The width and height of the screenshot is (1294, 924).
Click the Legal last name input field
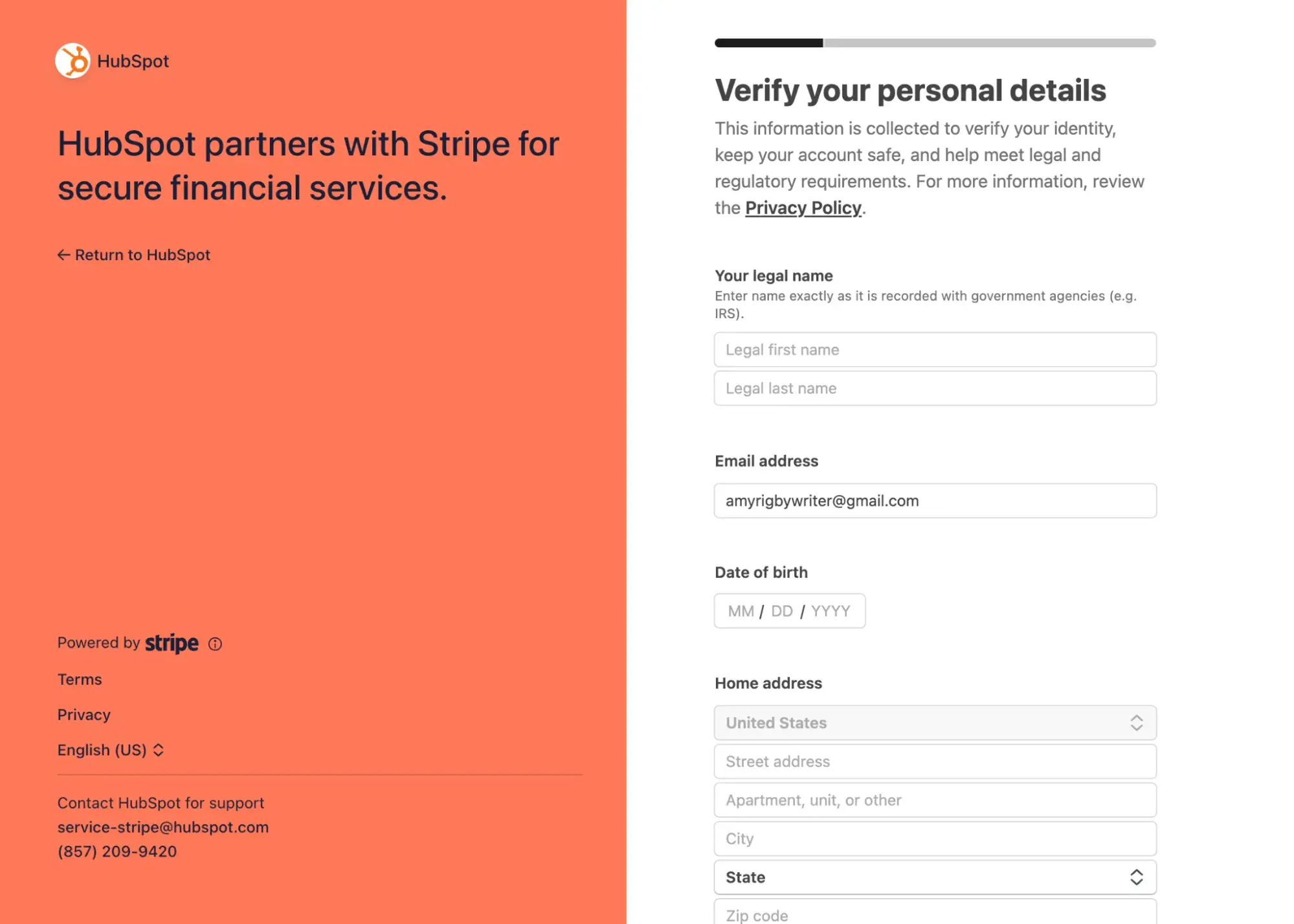[x=935, y=388]
